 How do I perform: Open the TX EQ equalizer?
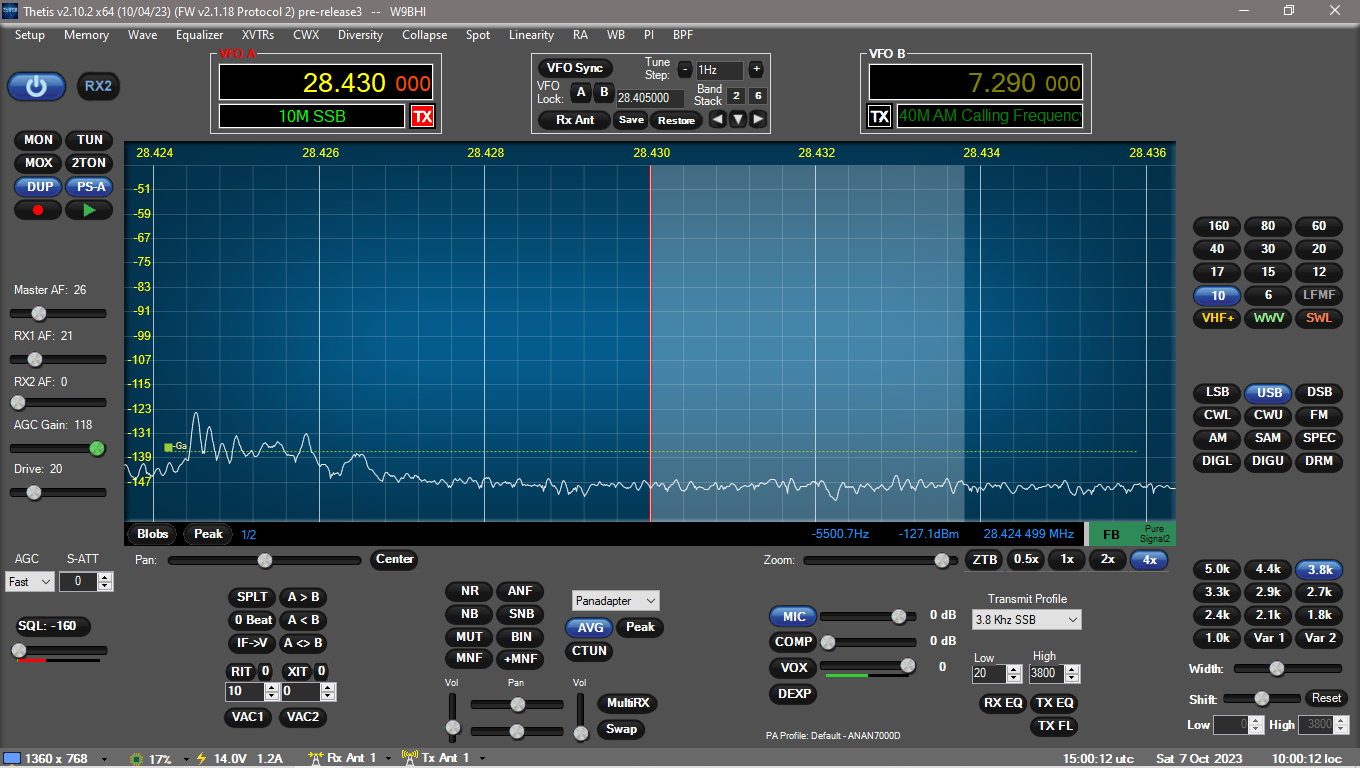1053,703
